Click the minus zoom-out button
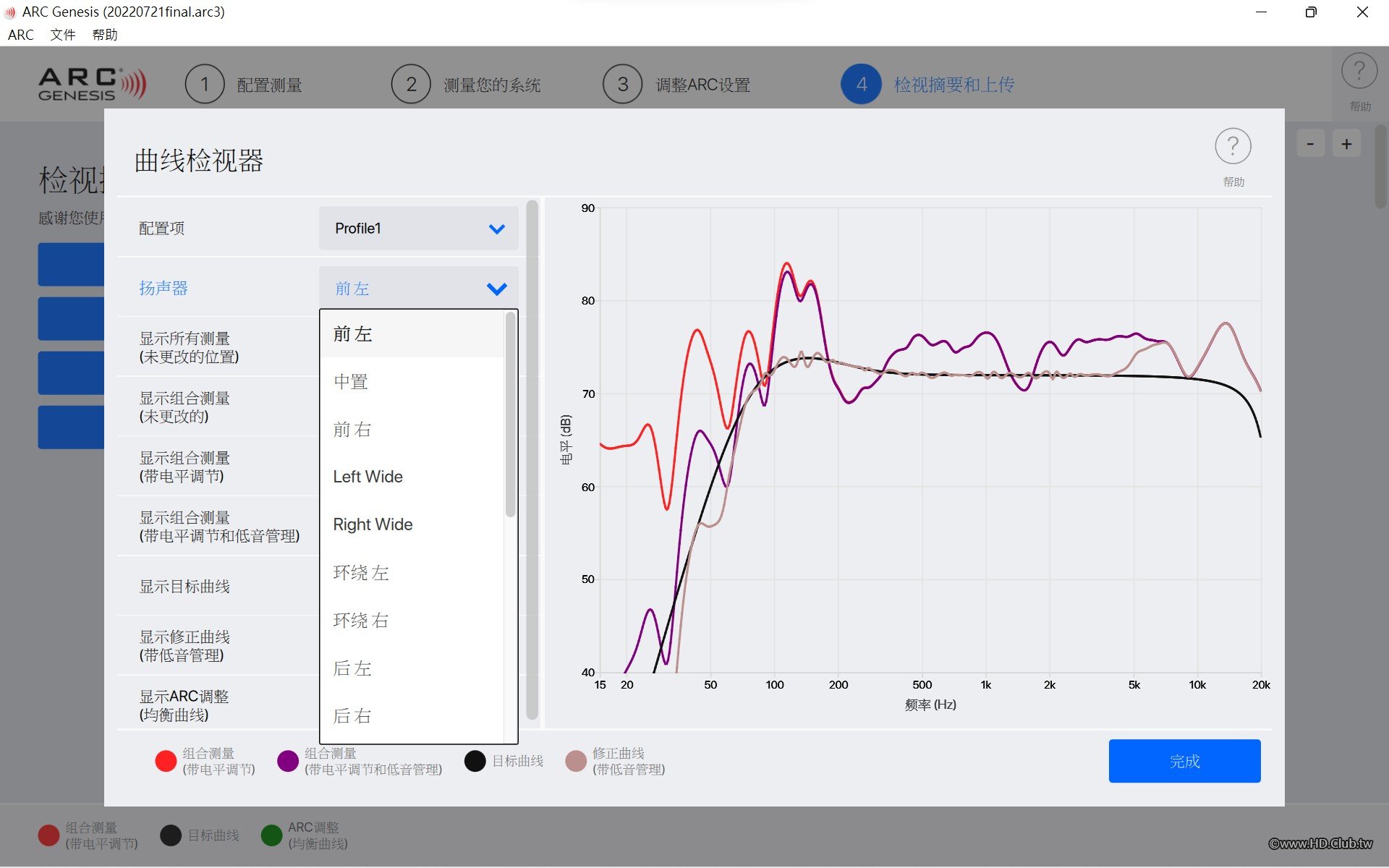 [x=1310, y=143]
